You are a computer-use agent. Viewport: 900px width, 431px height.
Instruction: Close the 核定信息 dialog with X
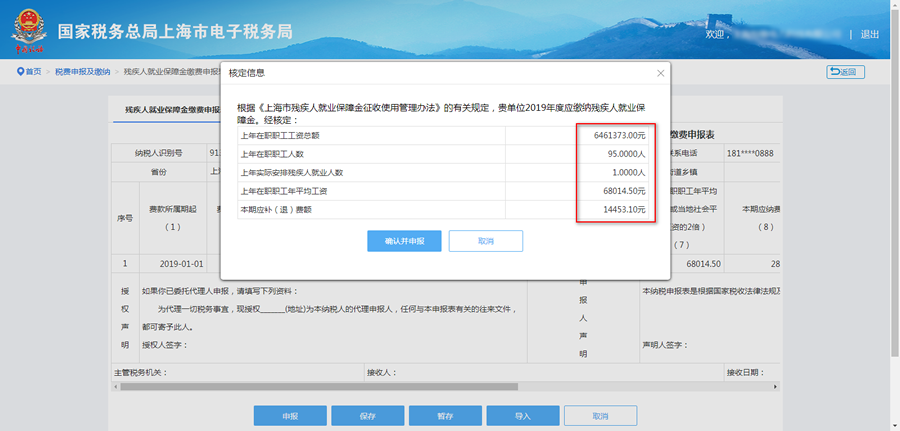pyautogui.click(x=660, y=73)
